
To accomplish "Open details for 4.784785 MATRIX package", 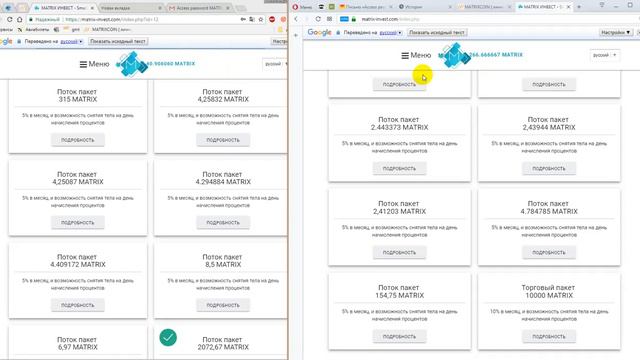I will pos(549,253).
